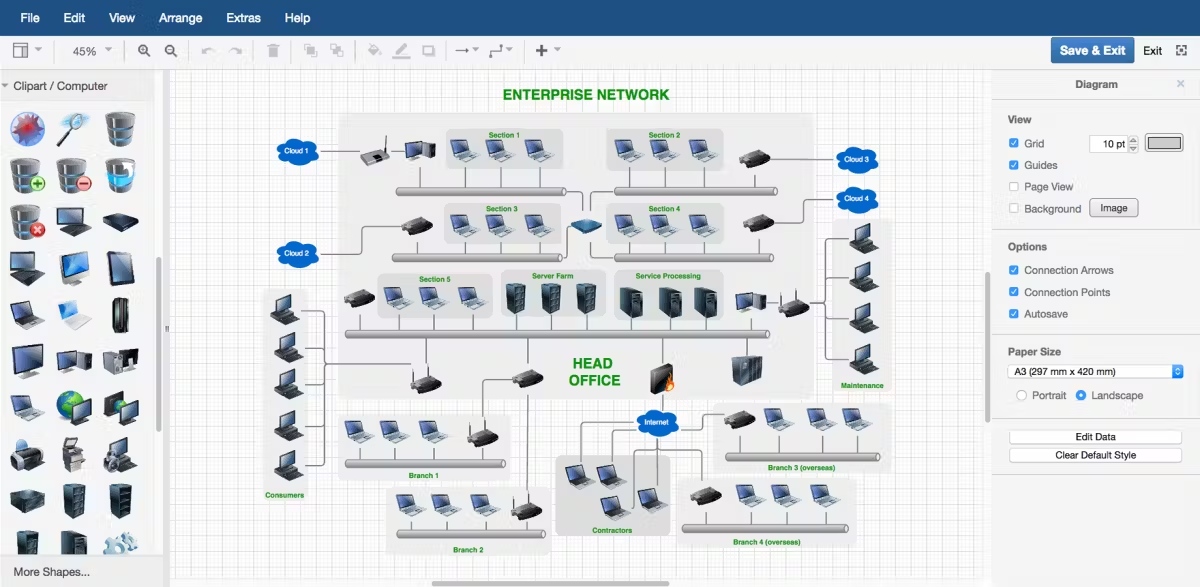1200x587 pixels.
Task: Open the Arrange menu
Action: 180,18
